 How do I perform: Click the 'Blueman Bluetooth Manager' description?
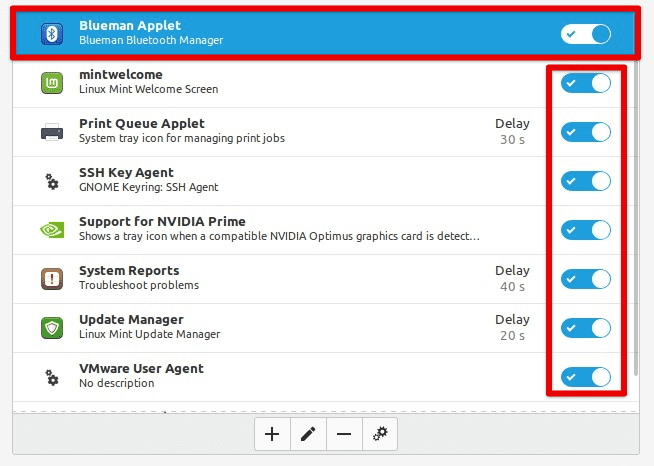pyautogui.click(x=151, y=40)
